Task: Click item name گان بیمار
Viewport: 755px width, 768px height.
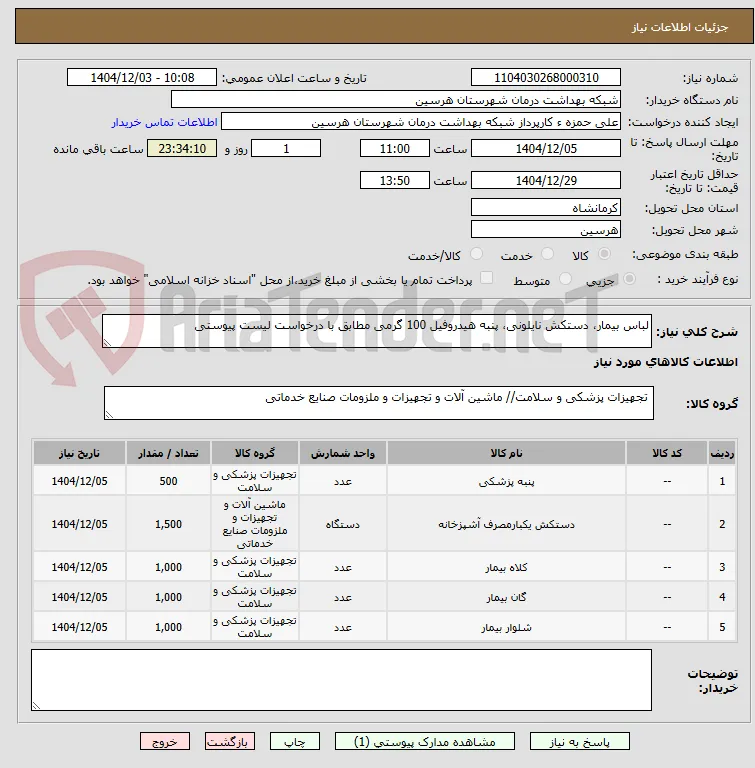Action: coord(506,597)
